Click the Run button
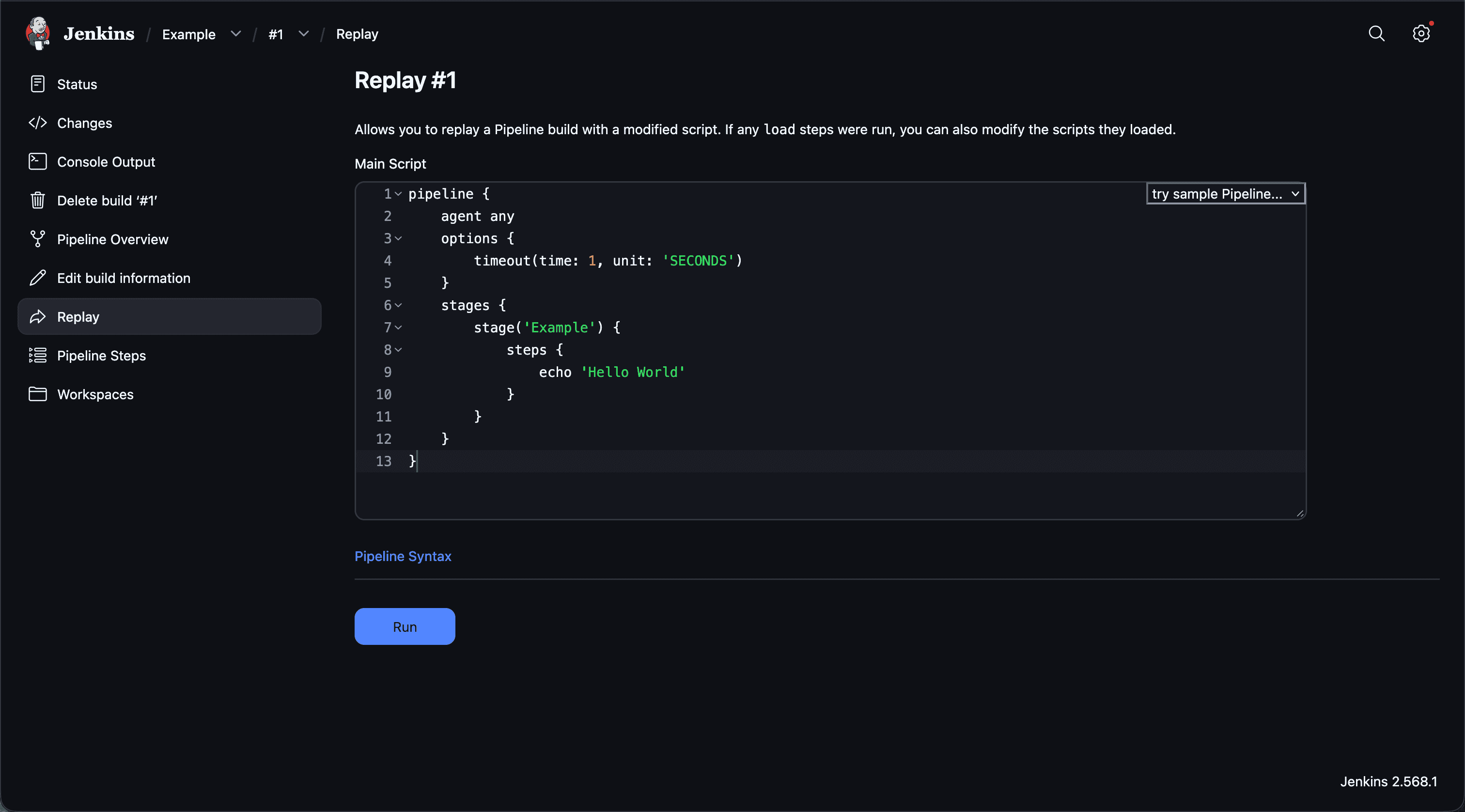1465x812 pixels. (x=405, y=626)
